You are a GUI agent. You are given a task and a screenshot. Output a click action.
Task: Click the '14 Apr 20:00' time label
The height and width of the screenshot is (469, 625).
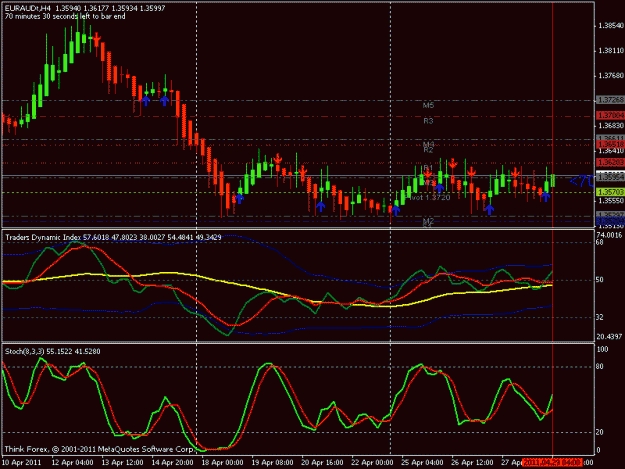172,463
